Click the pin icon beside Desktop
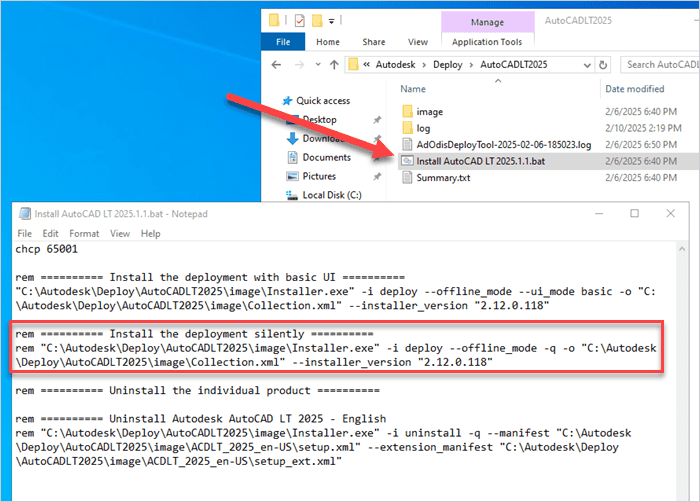The image size is (700, 502). (377, 120)
